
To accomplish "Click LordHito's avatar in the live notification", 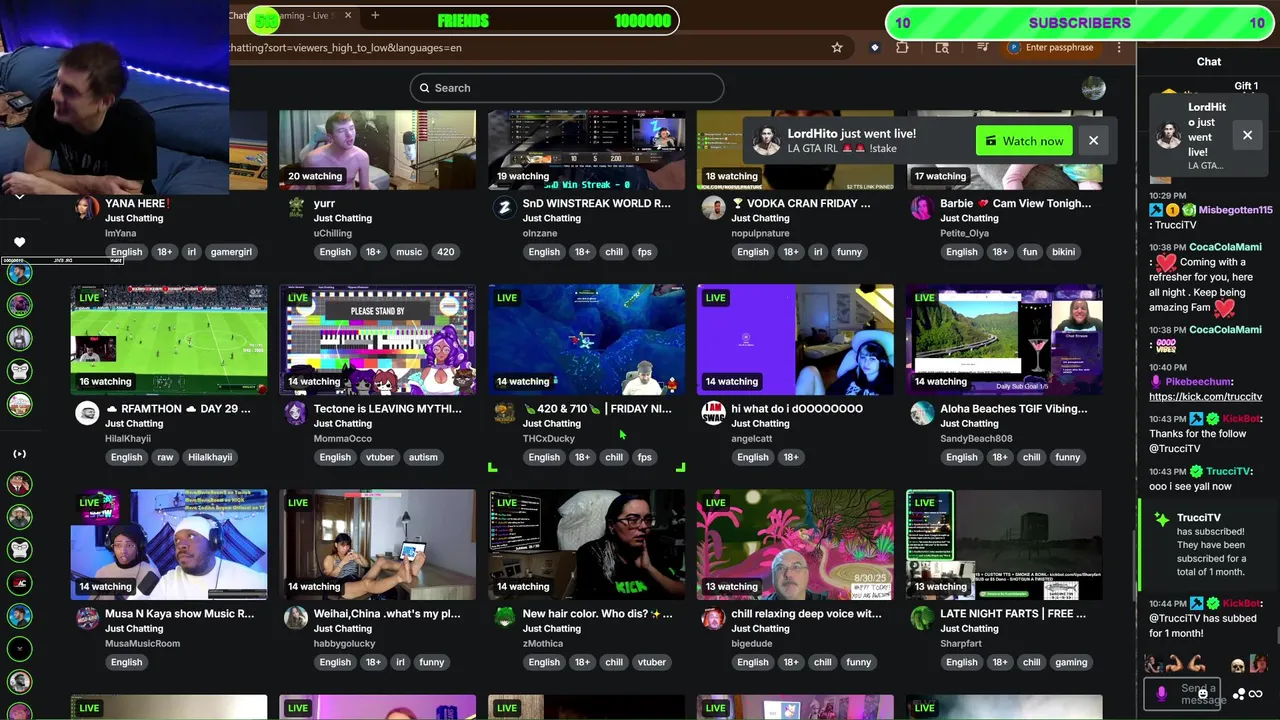I will point(766,141).
